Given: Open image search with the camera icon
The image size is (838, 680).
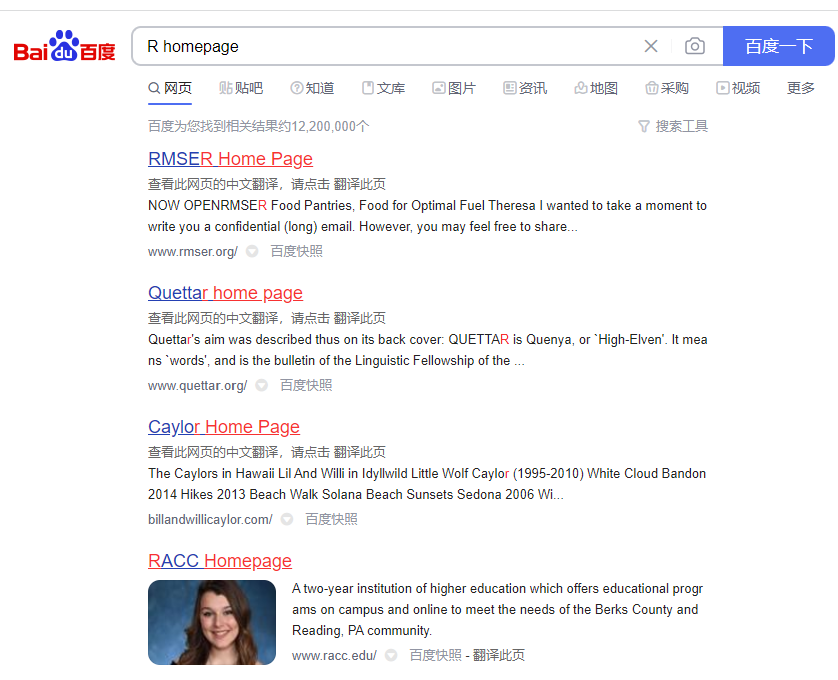Looking at the screenshot, I should click(695, 46).
